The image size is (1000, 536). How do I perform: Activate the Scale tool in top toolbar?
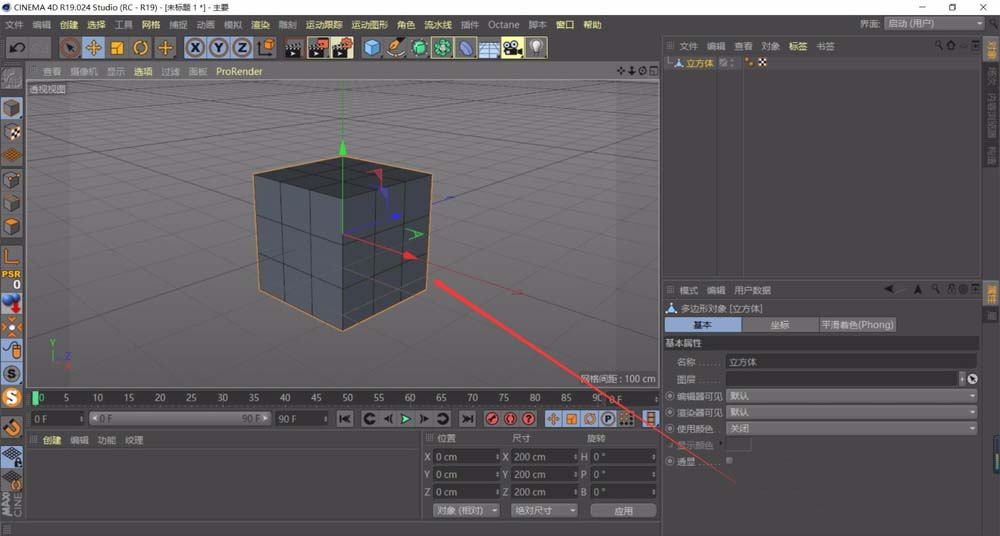click(117, 48)
